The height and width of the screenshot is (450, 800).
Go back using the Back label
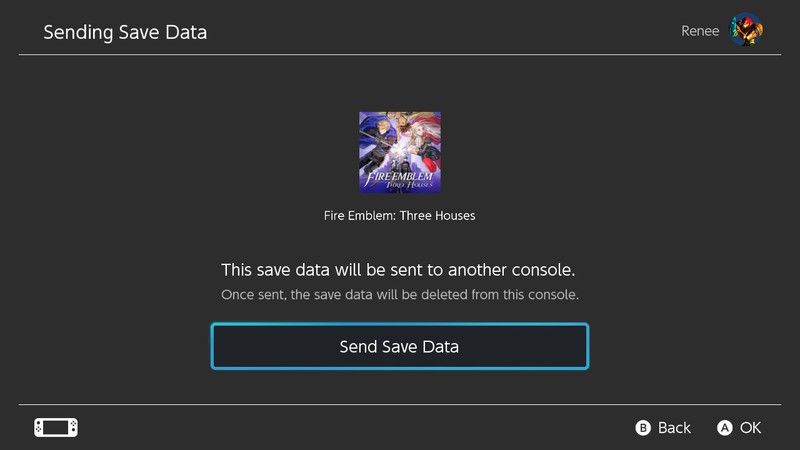[674, 428]
